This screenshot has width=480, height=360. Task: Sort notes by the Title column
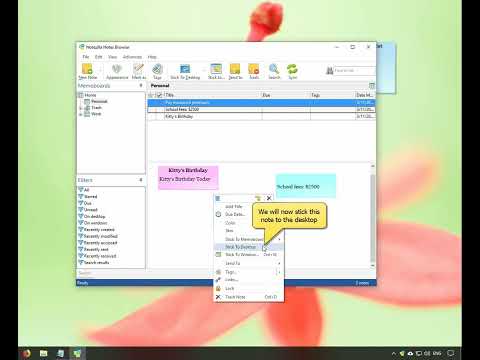(212, 95)
